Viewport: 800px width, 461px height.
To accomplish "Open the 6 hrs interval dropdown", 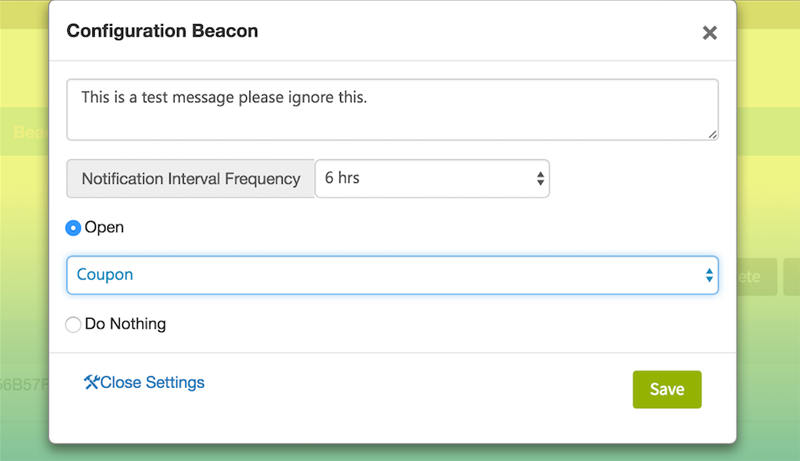I will [x=431, y=179].
